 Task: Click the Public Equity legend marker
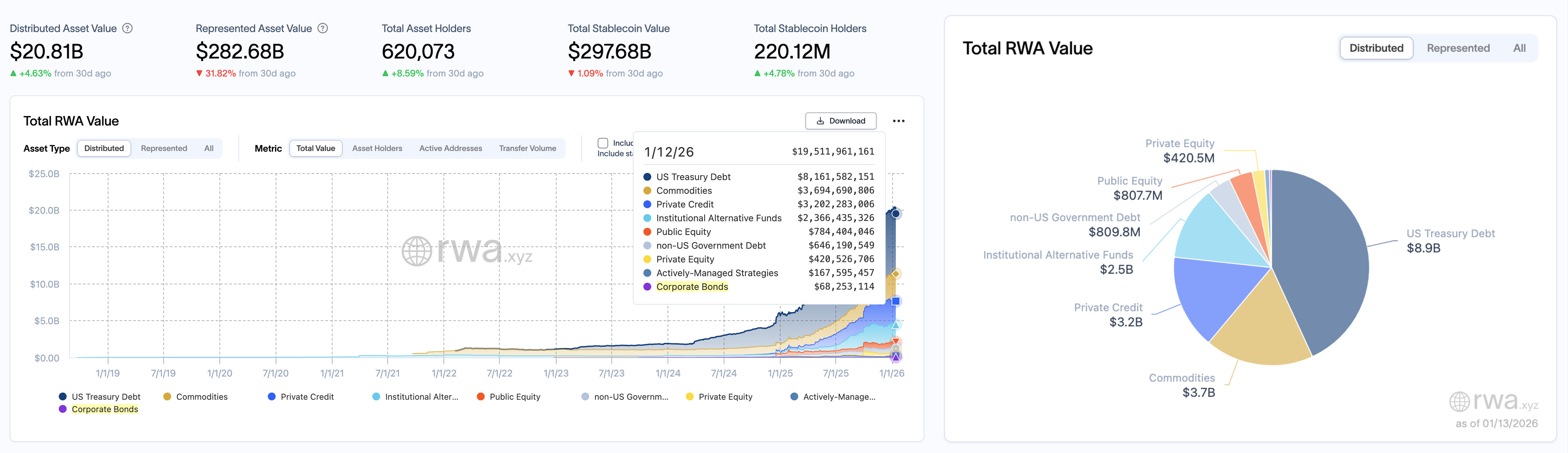pyautogui.click(x=480, y=396)
